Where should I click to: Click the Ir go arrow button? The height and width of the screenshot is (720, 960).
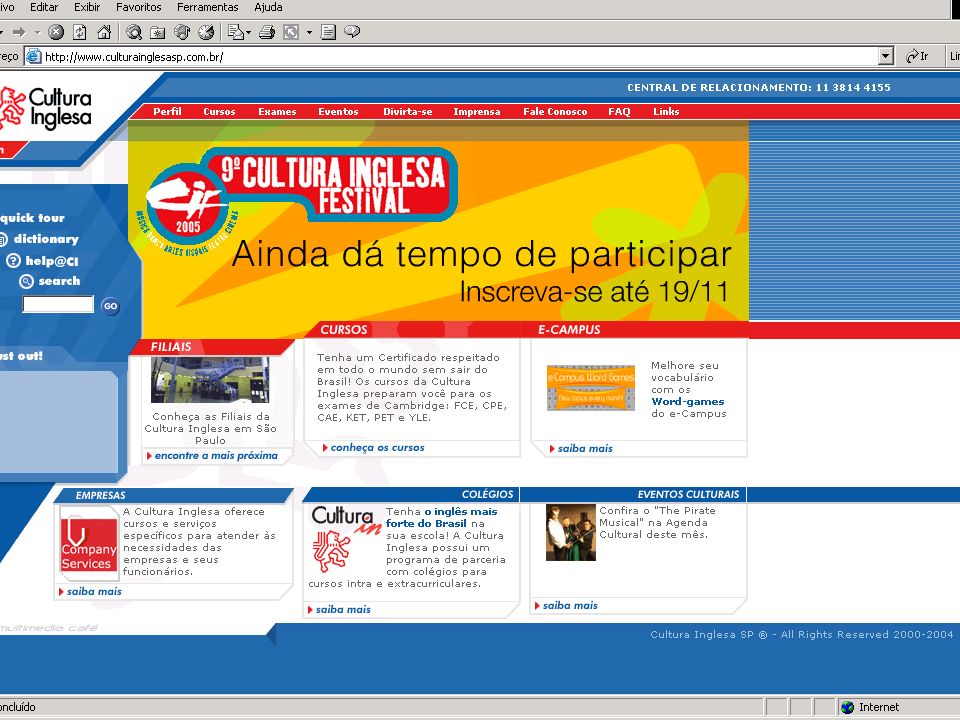click(917, 56)
